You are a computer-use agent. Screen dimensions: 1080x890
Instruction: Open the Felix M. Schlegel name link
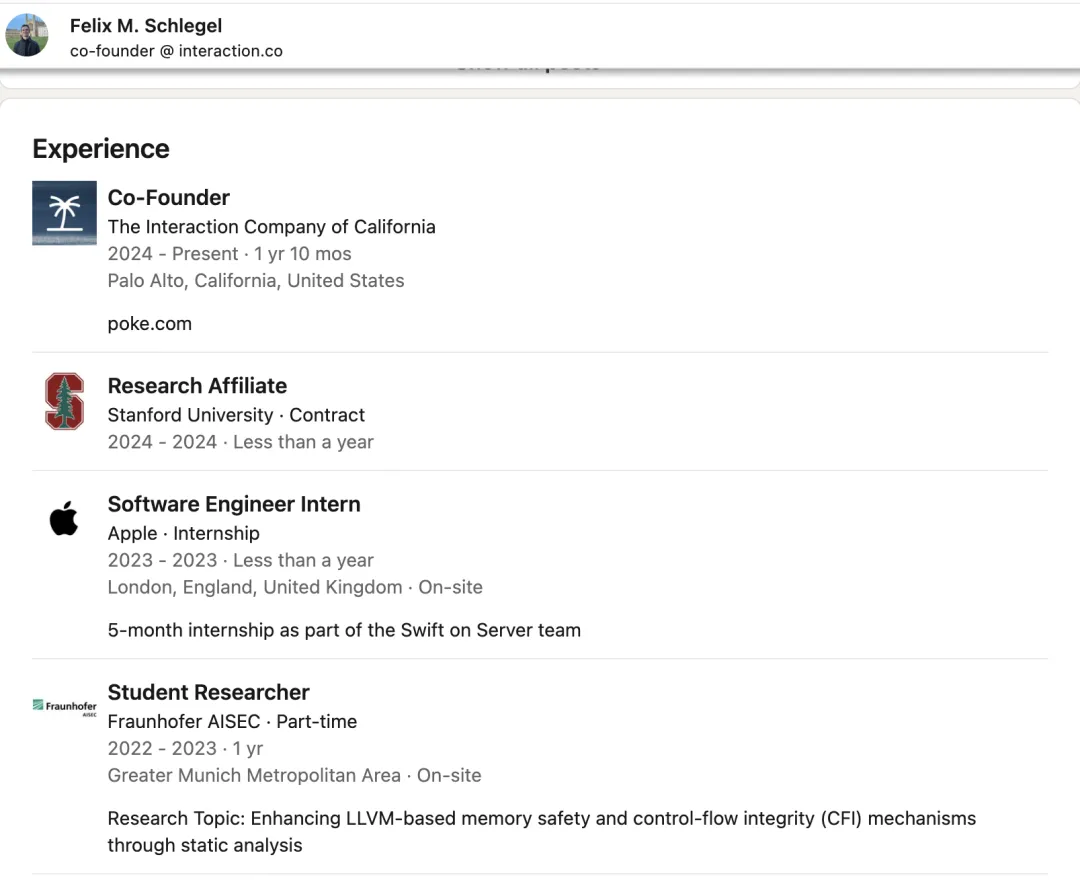[x=146, y=26]
